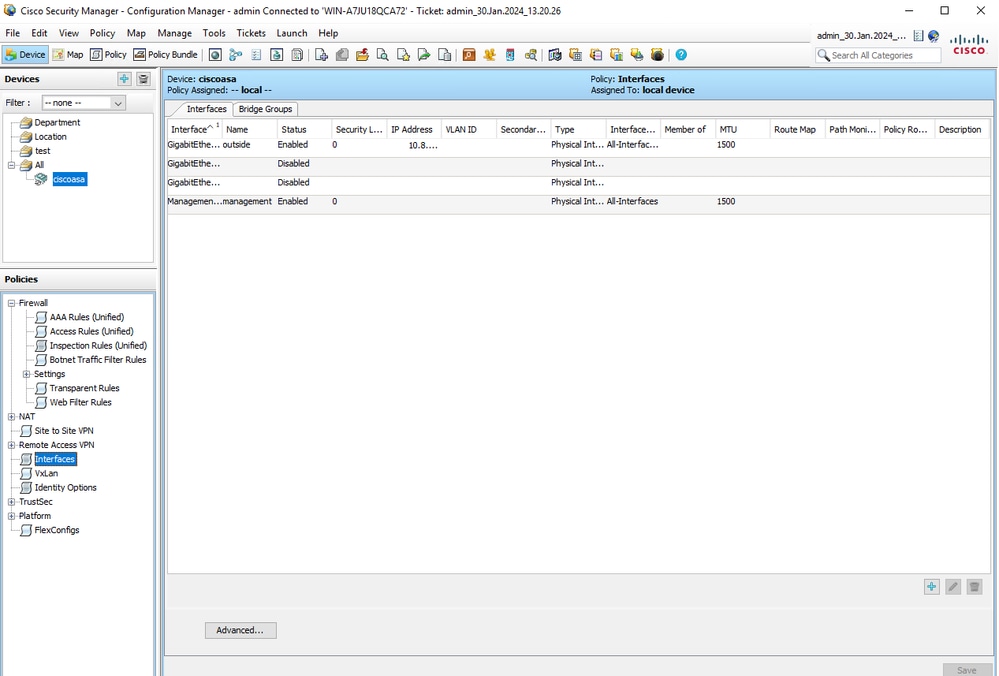The height and width of the screenshot is (676, 999).
Task: Click the ticket checklist icon beside the ticket name
Action: pyautogui.click(x=918, y=36)
